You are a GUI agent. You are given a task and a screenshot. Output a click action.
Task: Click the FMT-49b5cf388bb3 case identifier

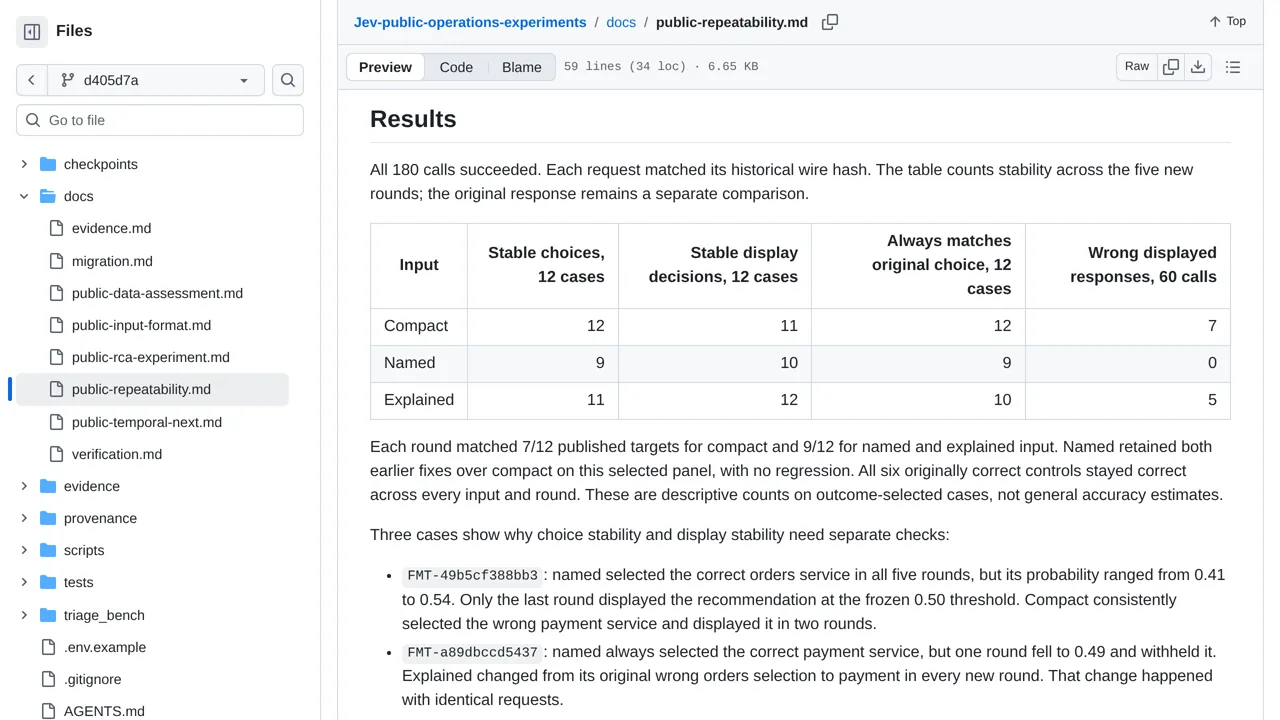click(x=473, y=576)
